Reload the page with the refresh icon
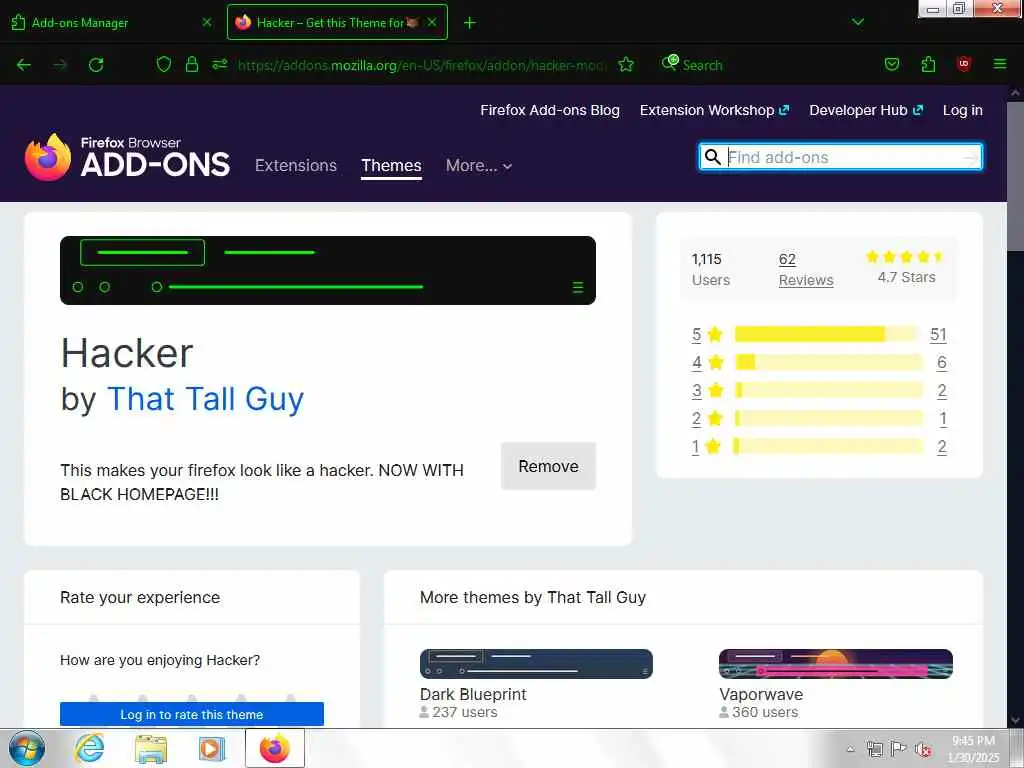Screen dimensions: 1024x768 (x=96, y=65)
